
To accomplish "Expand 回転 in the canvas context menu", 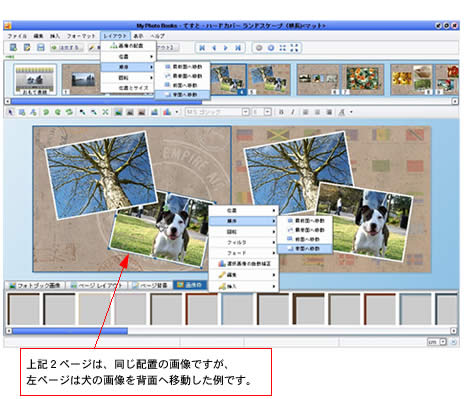I will [244, 232].
